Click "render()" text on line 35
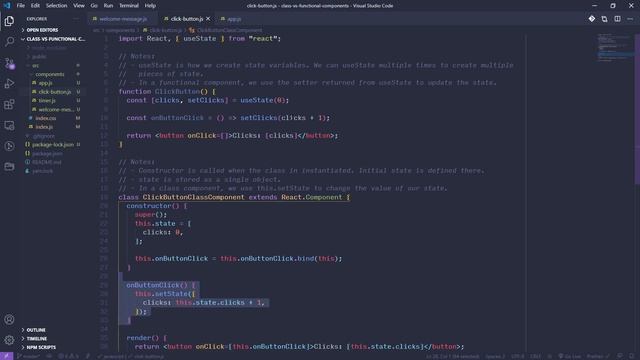640x360 pixels. 142,338
